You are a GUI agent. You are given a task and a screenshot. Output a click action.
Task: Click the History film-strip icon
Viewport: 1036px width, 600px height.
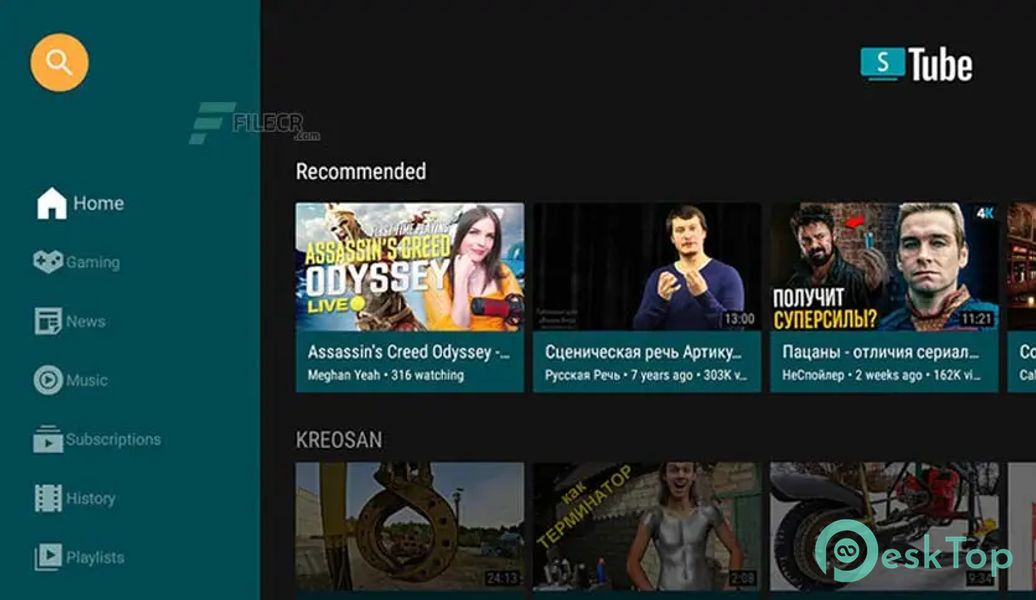click(x=48, y=498)
